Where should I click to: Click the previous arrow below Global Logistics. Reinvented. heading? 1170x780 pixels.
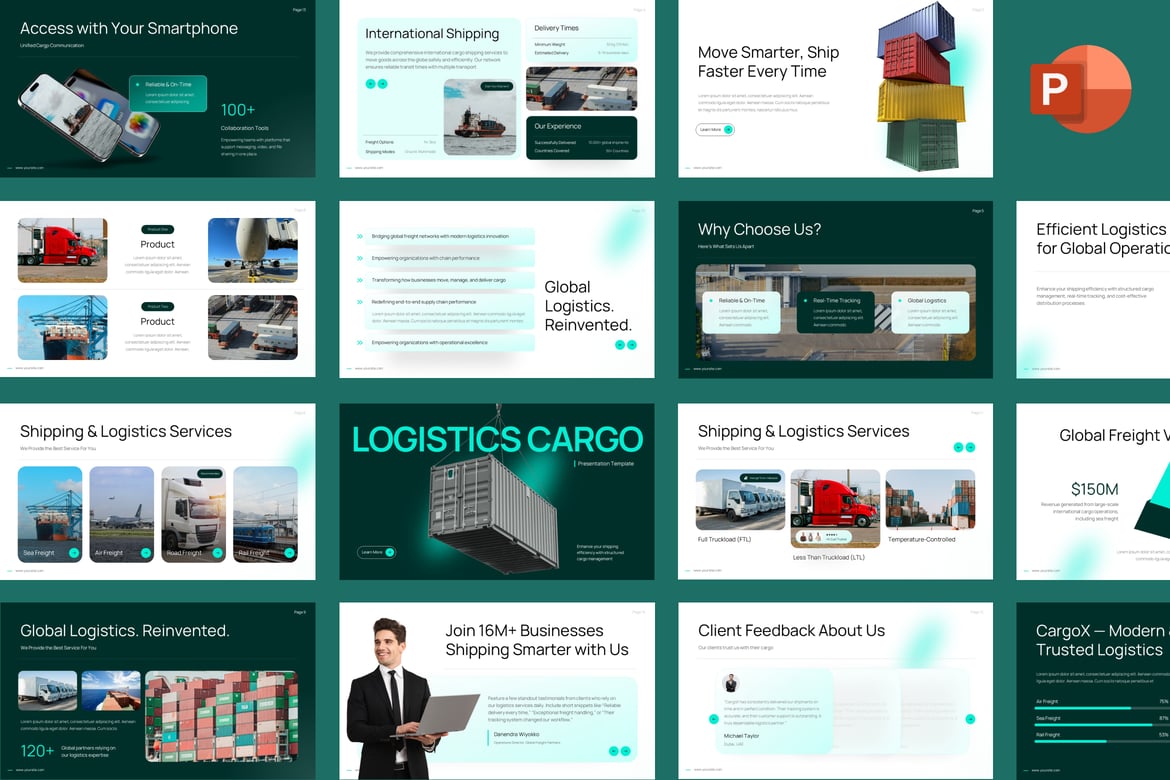click(619, 345)
